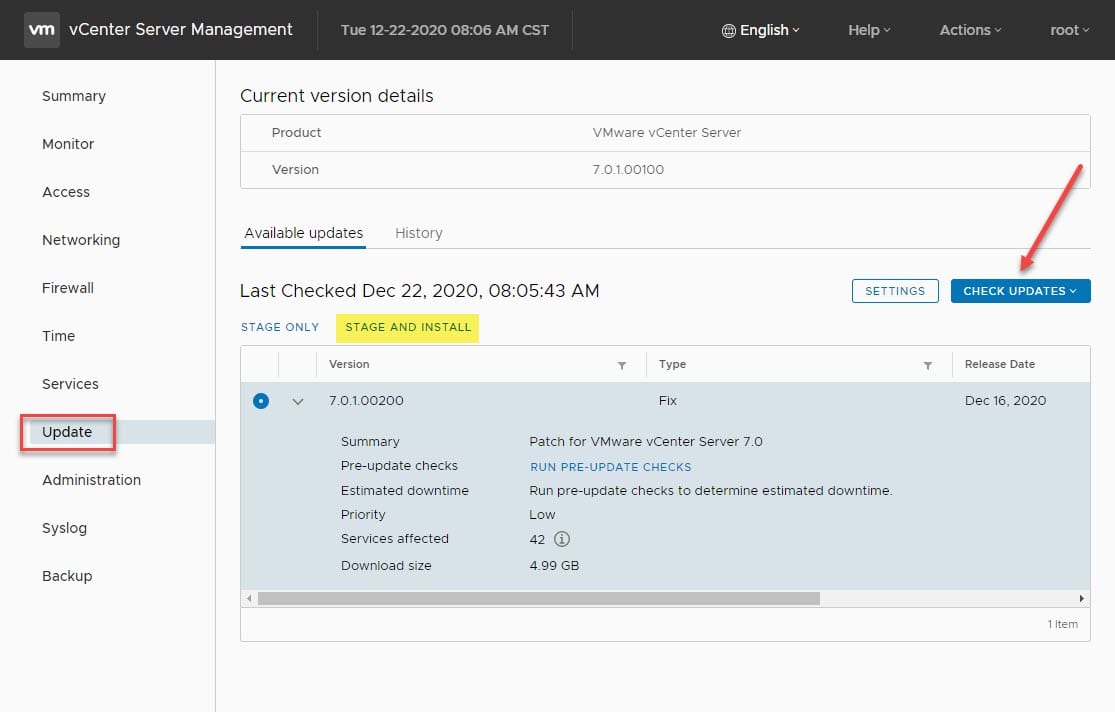Click the Stage and Install link
1115x712 pixels.
pos(408,327)
